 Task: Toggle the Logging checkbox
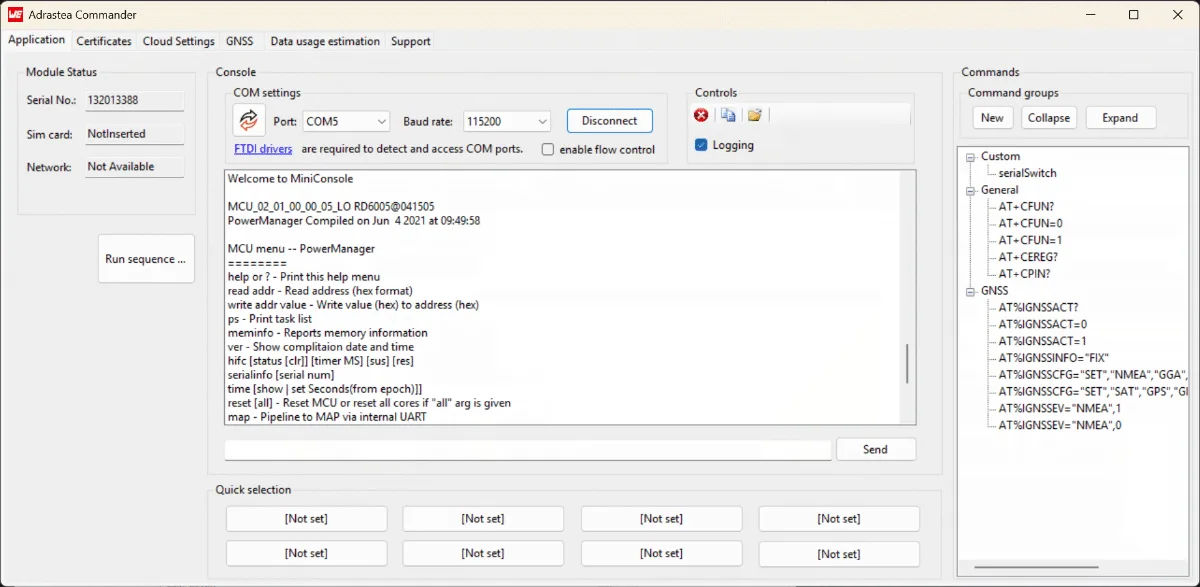(x=701, y=146)
